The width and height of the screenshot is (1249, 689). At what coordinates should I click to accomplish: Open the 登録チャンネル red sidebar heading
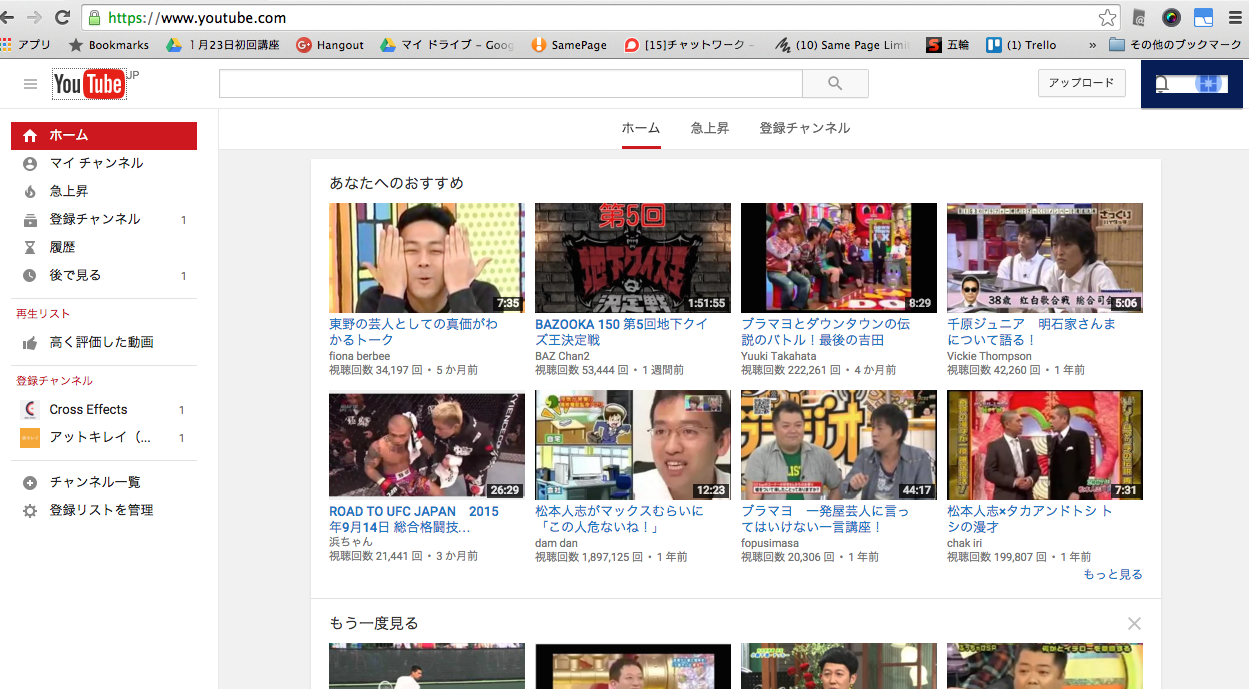[54, 381]
